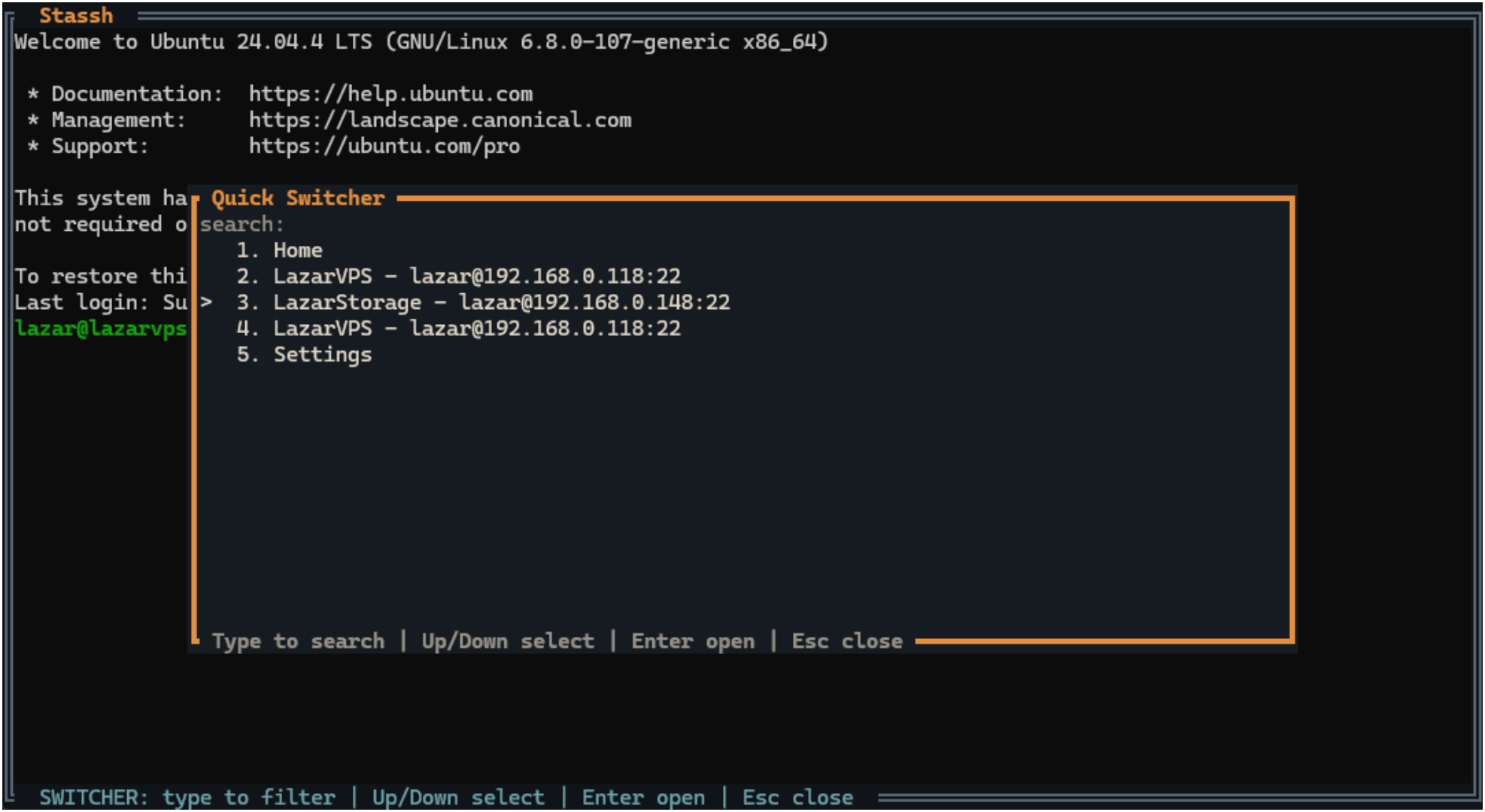Open the first LazarVPS connection entry
The width and height of the screenshot is (1485, 812).
pos(477,275)
